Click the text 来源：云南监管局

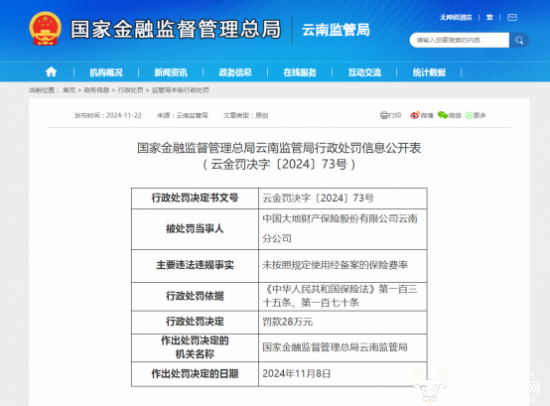coord(182,115)
